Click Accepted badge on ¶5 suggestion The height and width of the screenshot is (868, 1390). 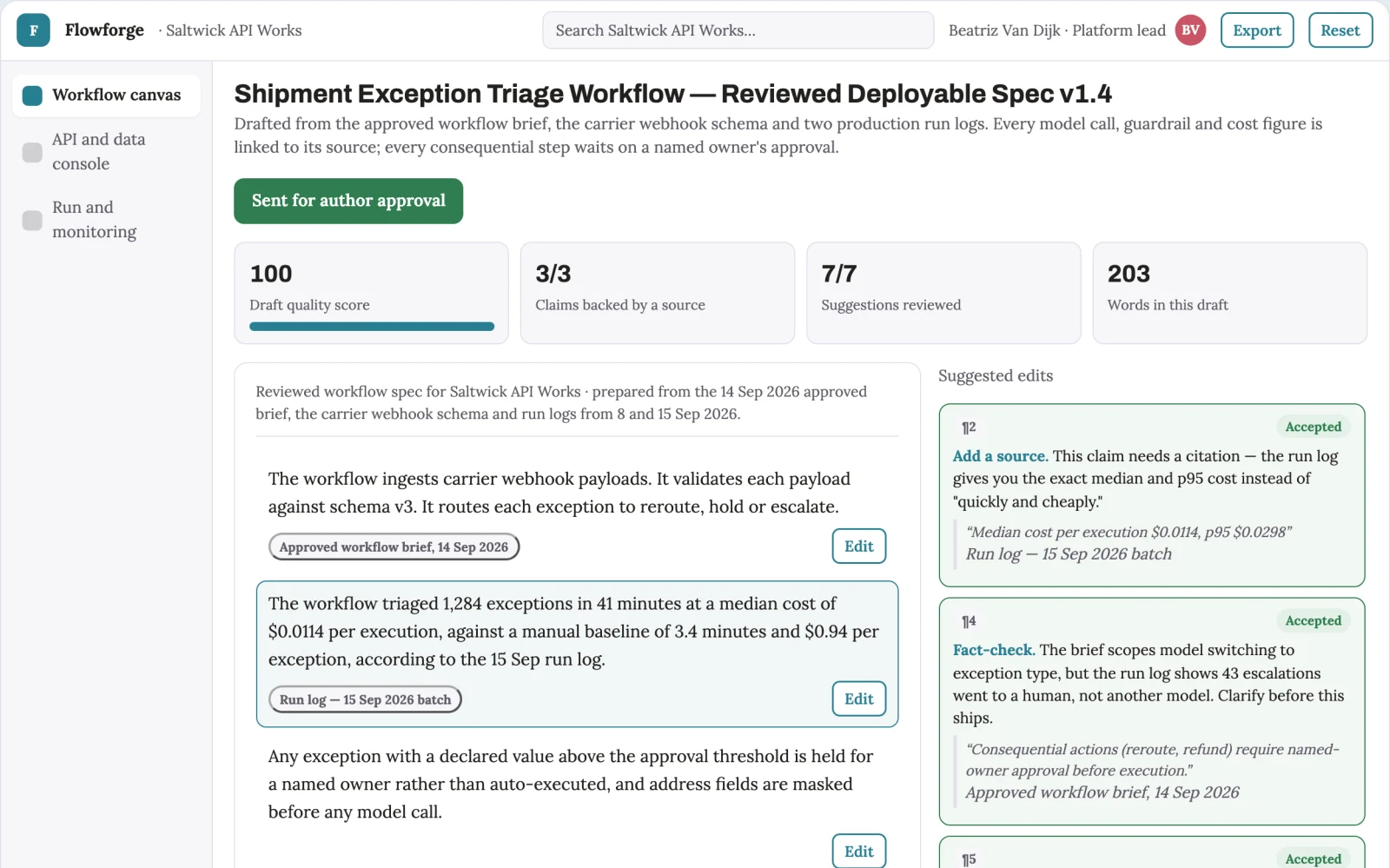(1314, 858)
